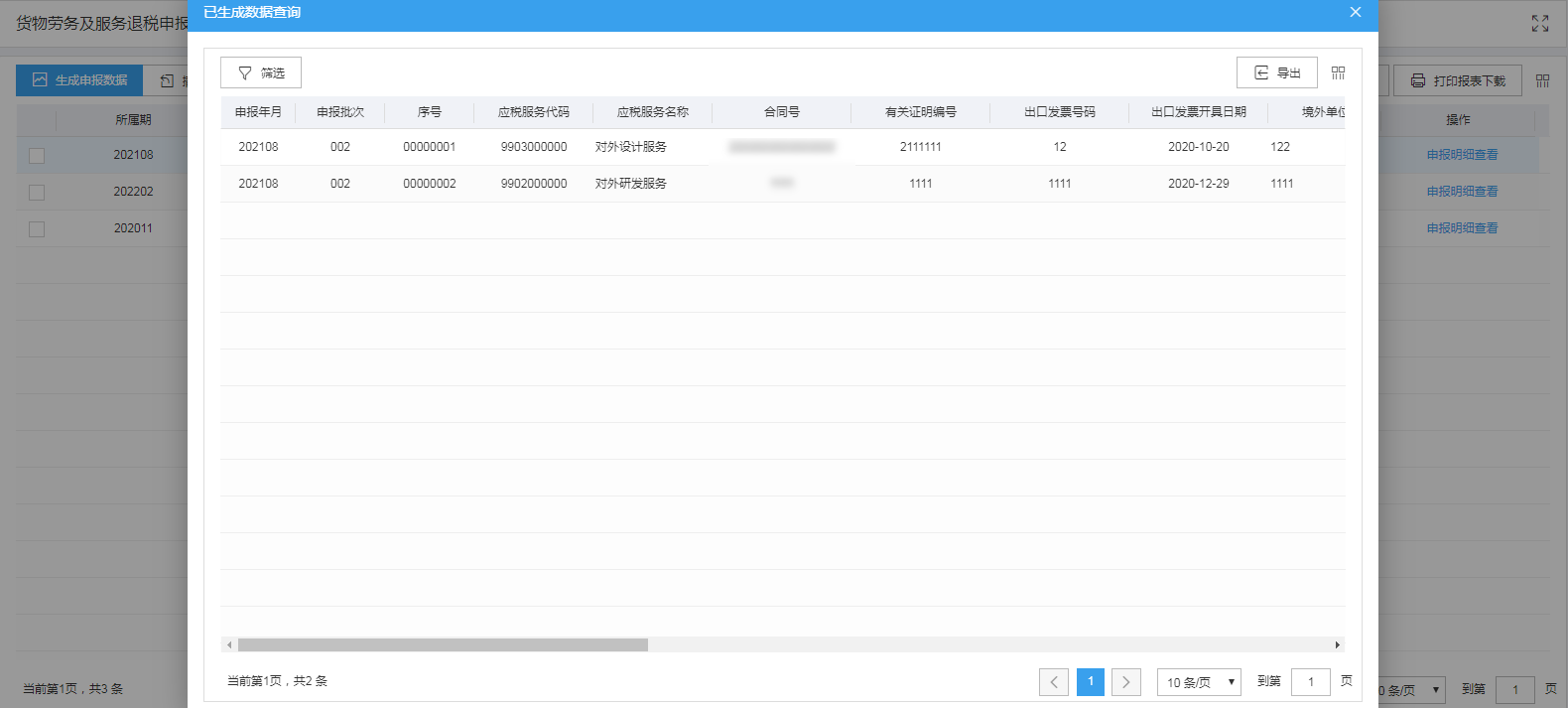Go to next page in dialog
The image size is (1568, 708).
1126,682
